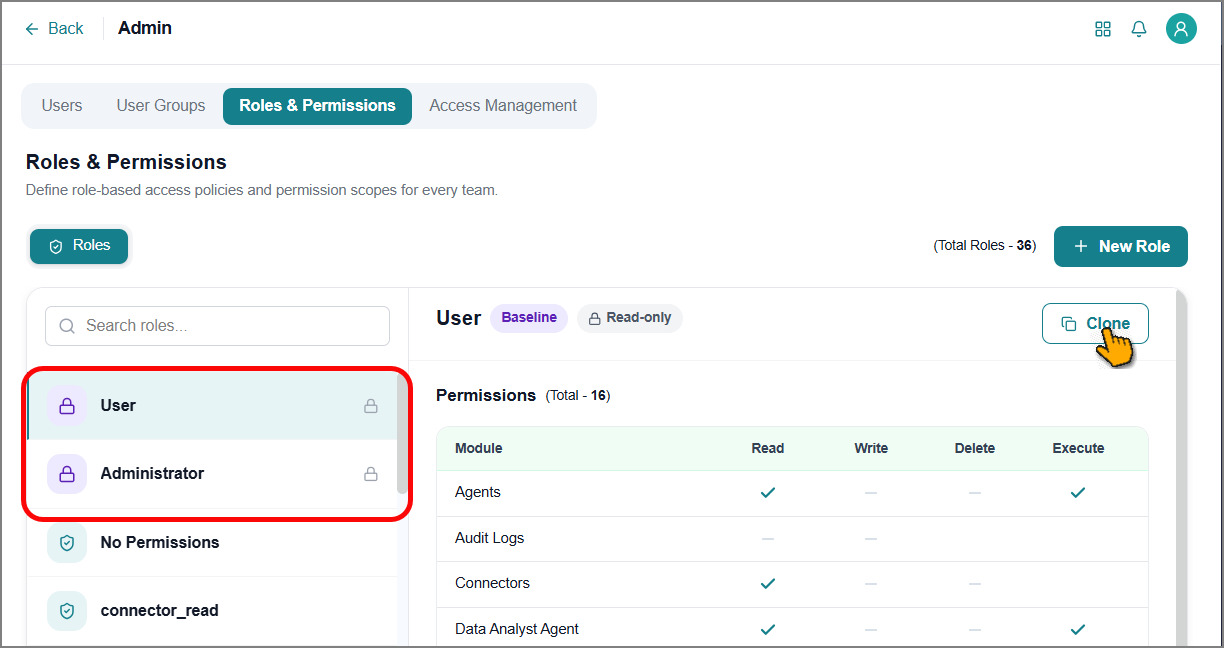Select the Roles & Permissions tab

(x=317, y=106)
